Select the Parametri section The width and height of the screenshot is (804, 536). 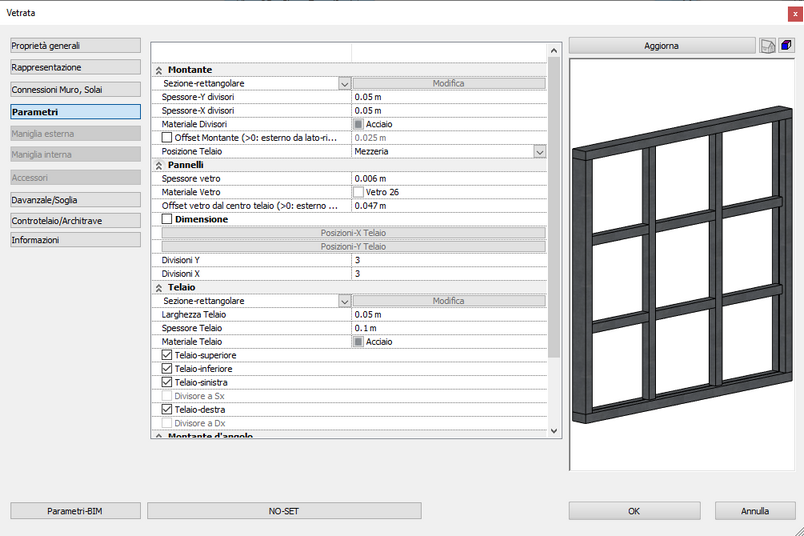(x=75, y=112)
